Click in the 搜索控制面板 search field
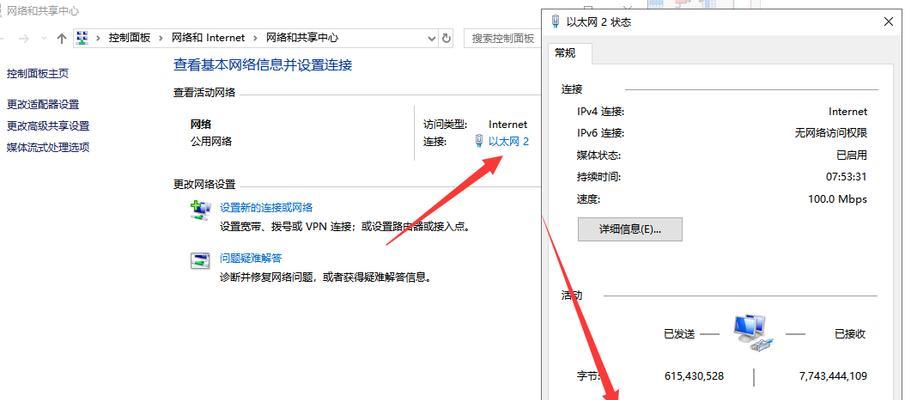Screen dimensions: 905x400 pos(502,38)
